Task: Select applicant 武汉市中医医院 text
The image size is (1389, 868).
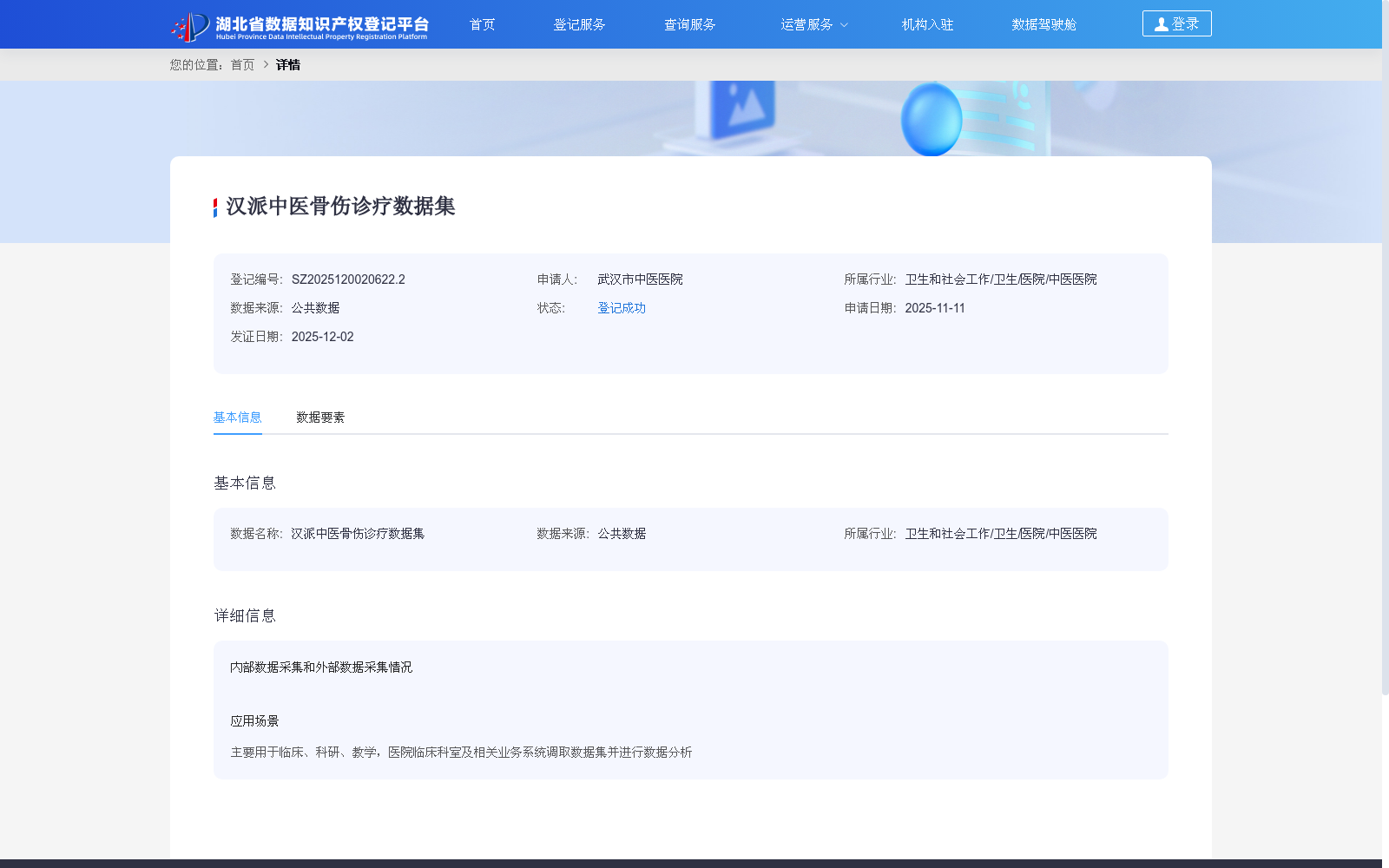Action: (640, 279)
